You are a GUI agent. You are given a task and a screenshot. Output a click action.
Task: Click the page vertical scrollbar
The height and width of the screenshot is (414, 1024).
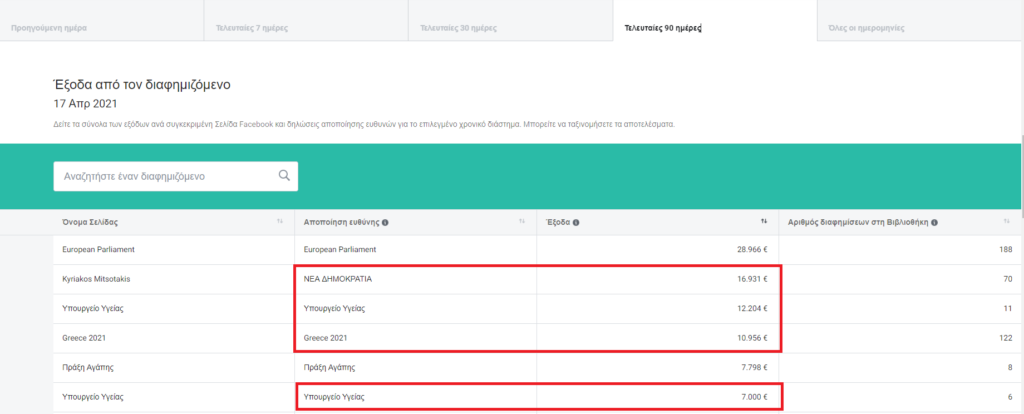coord(1021,176)
